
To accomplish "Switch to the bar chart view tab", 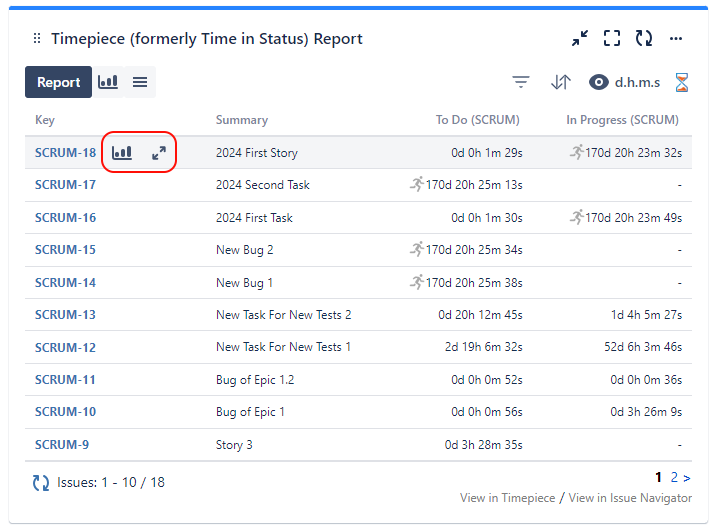I will [108, 82].
